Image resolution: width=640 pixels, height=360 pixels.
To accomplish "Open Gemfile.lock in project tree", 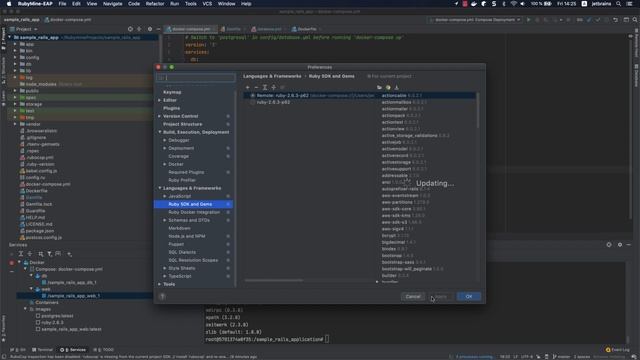I will point(39,204).
